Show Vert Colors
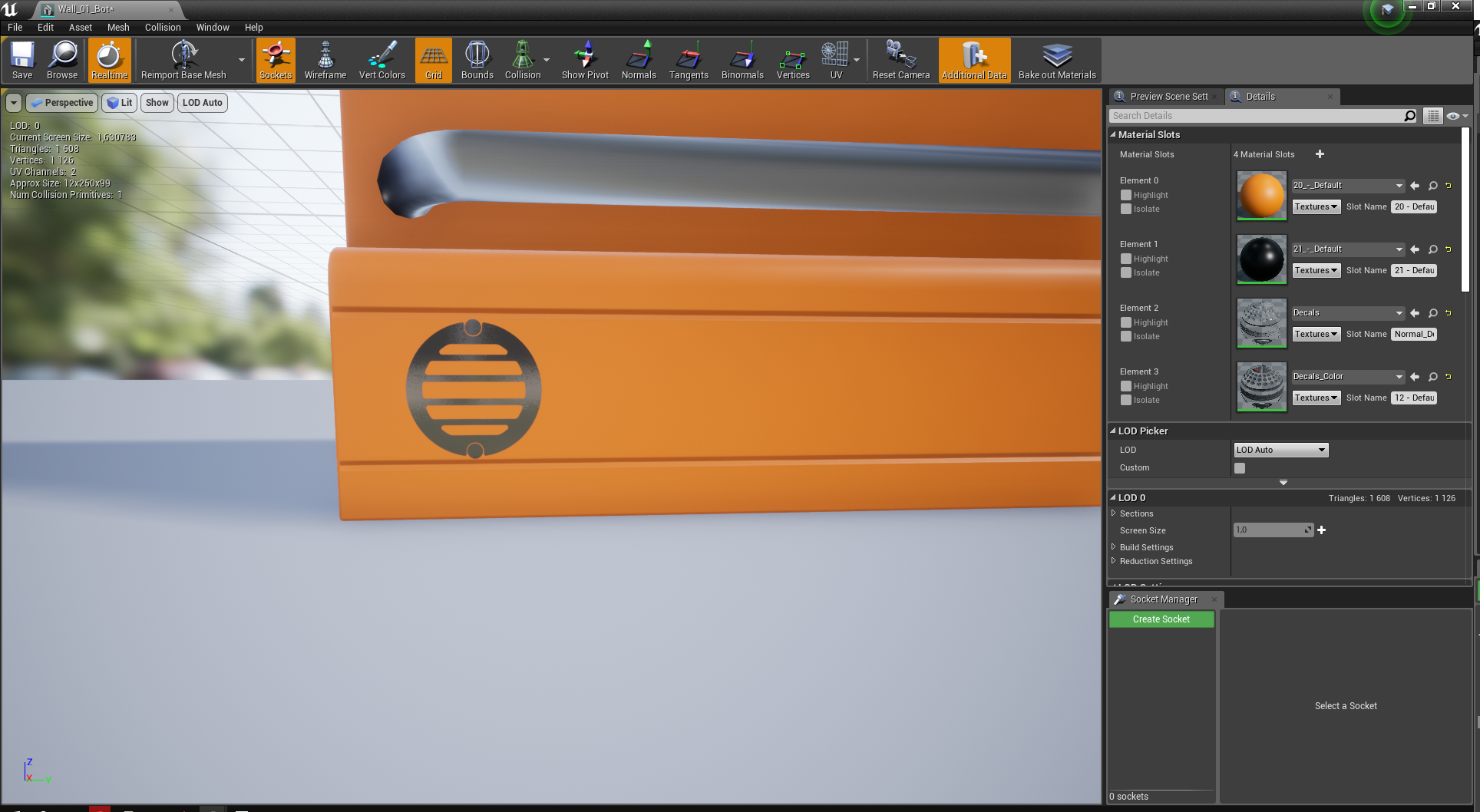Screen dimensions: 1480x812 click(x=382, y=60)
